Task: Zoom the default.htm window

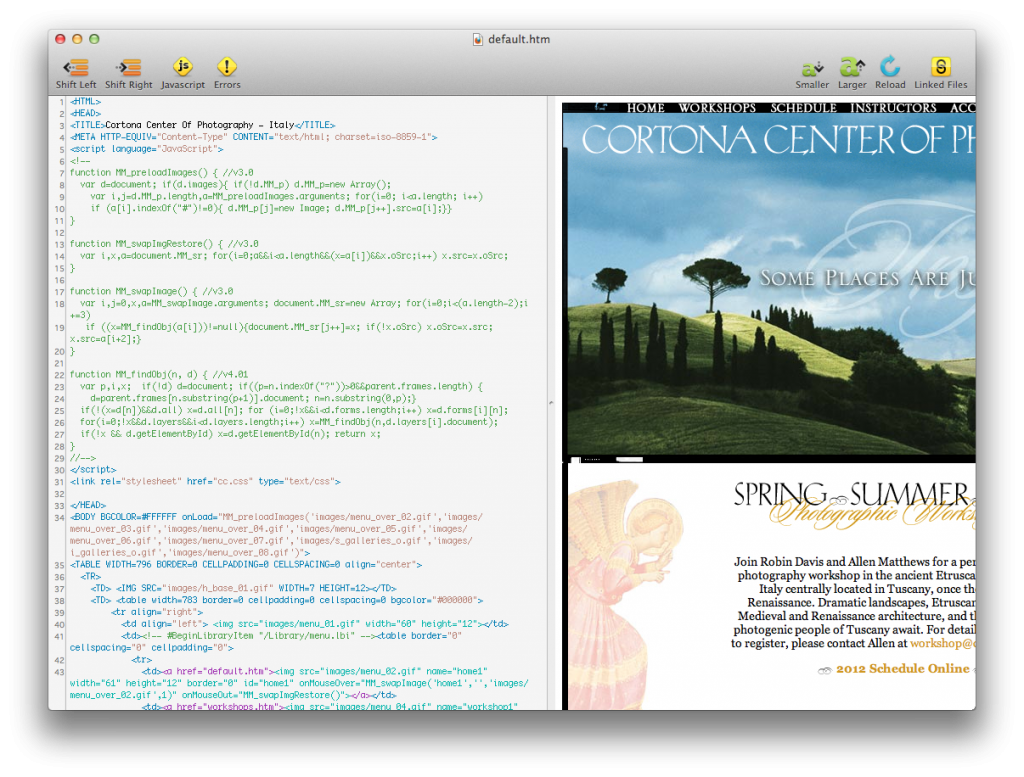Action: (94, 39)
